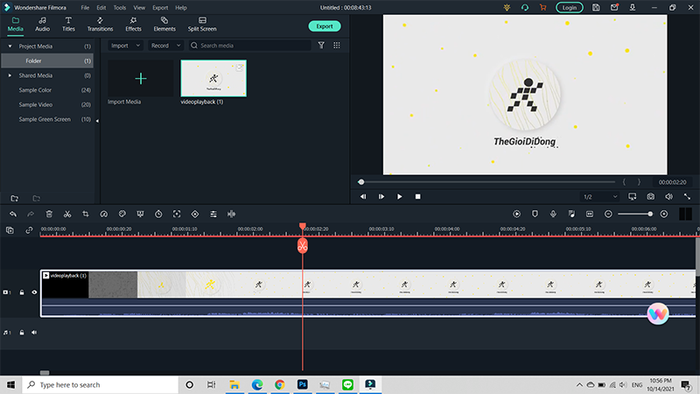The height and width of the screenshot is (394, 700).
Task: Click the add new folder icon
Action: (15, 198)
